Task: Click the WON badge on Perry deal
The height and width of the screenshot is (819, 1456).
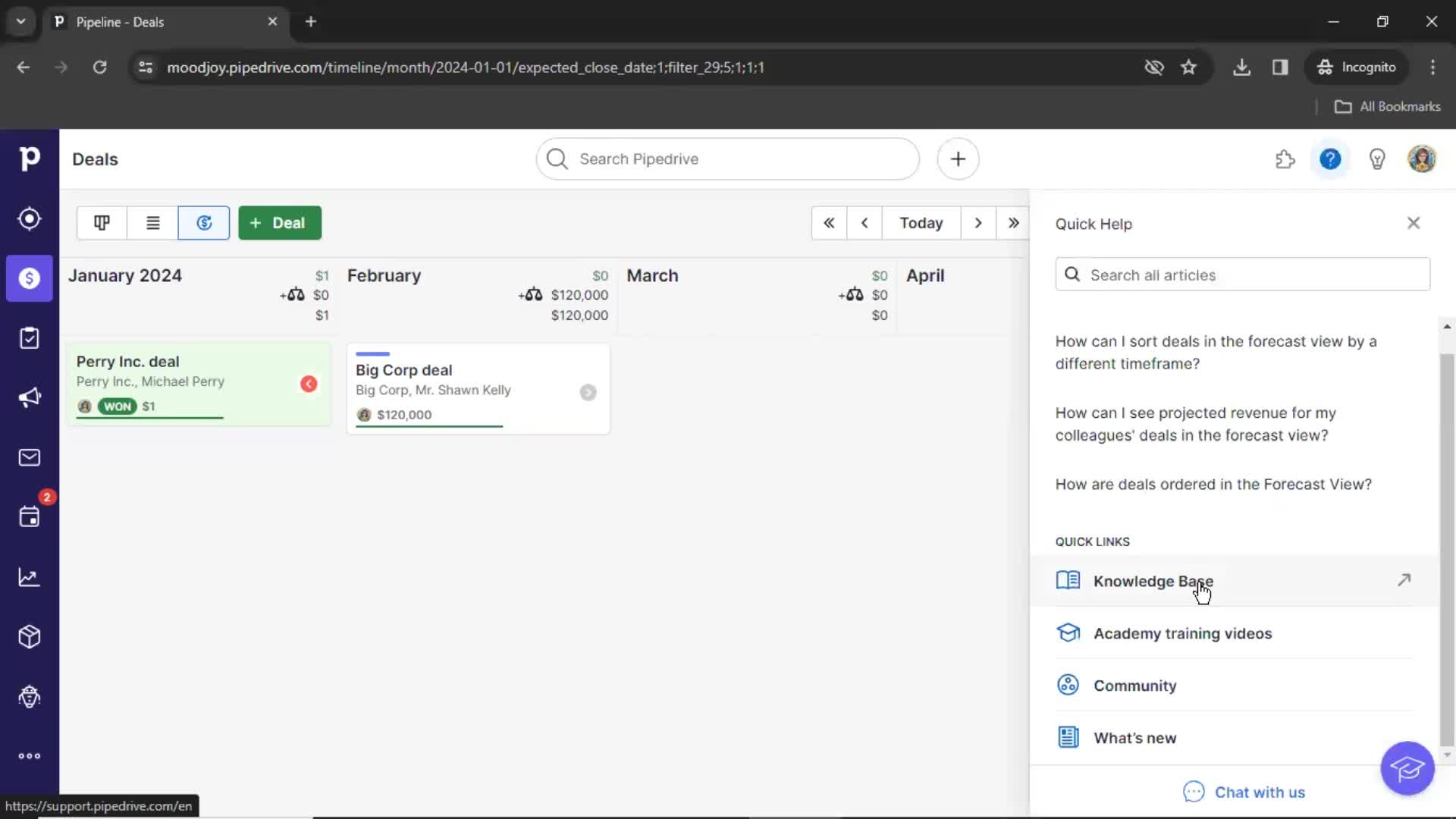Action: [118, 406]
